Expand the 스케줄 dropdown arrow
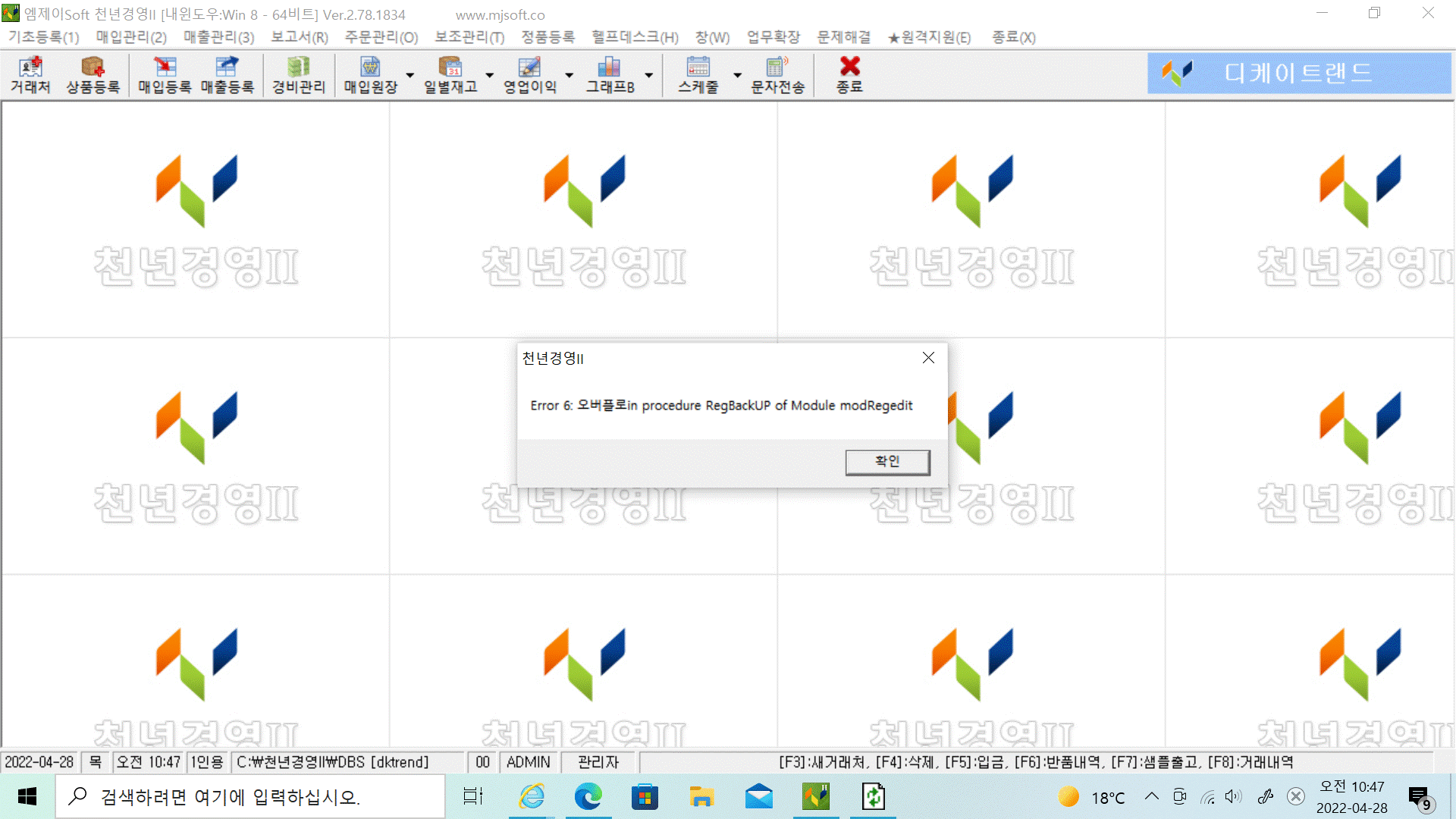Screen dimensions: 1456x819 click(x=737, y=75)
